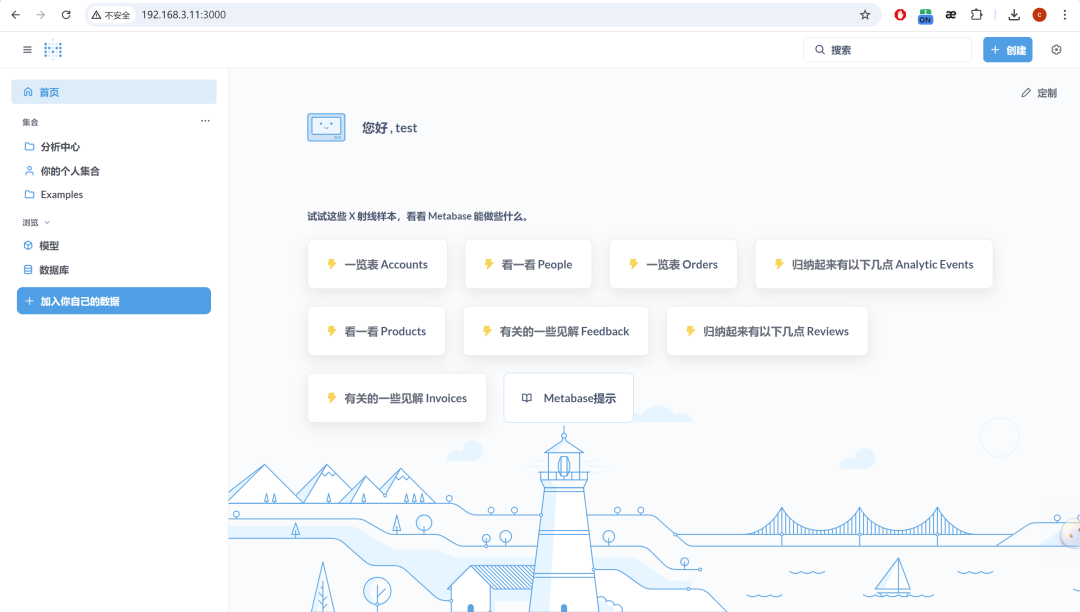Click the search magnifier icon
Viewport: 1080px width, 612px height.
tap(820, 50)
